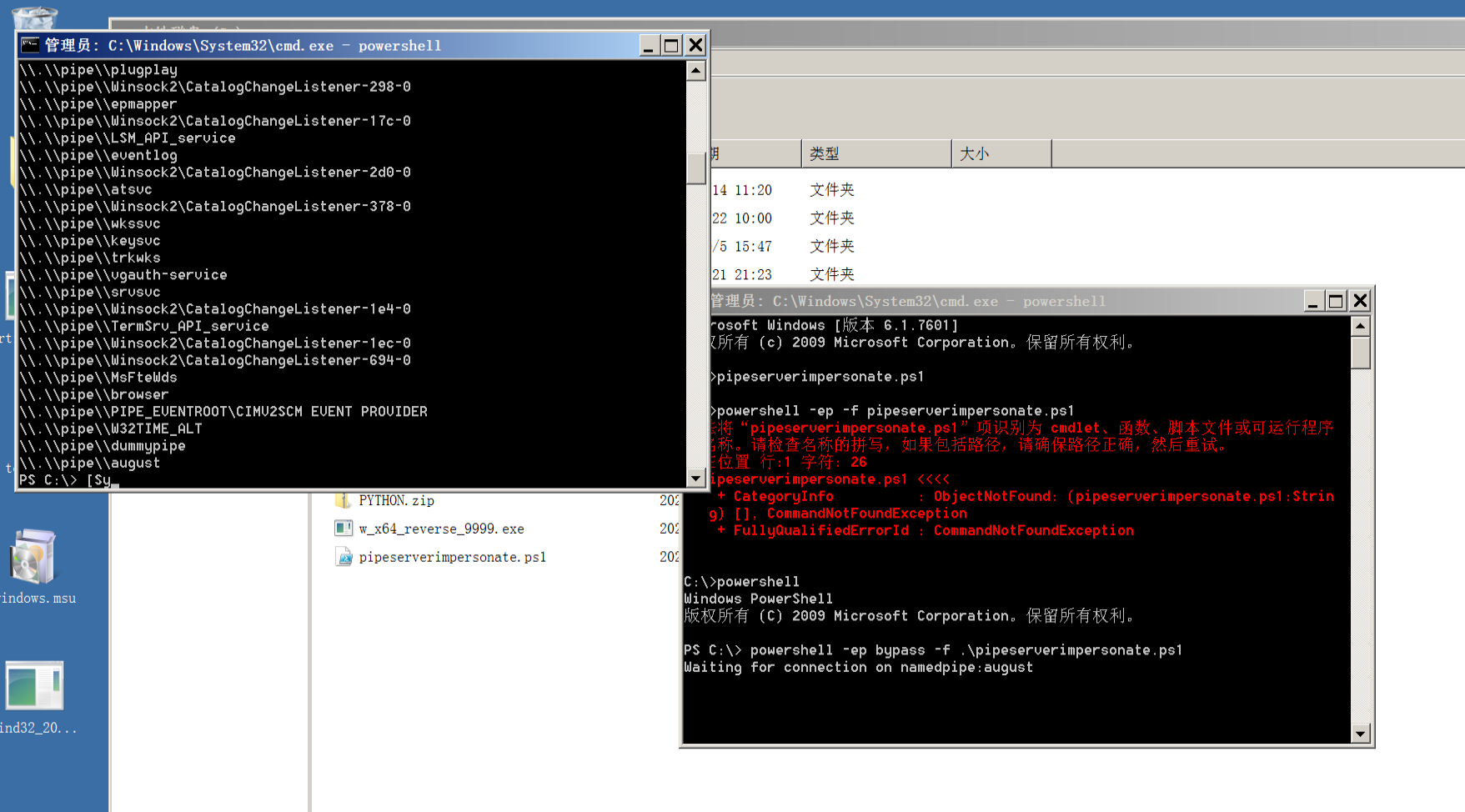The image size is (1465, 812).
Task: Click the \\.\pipe\W32TIME_ALT line
Action: click(110, 429)
